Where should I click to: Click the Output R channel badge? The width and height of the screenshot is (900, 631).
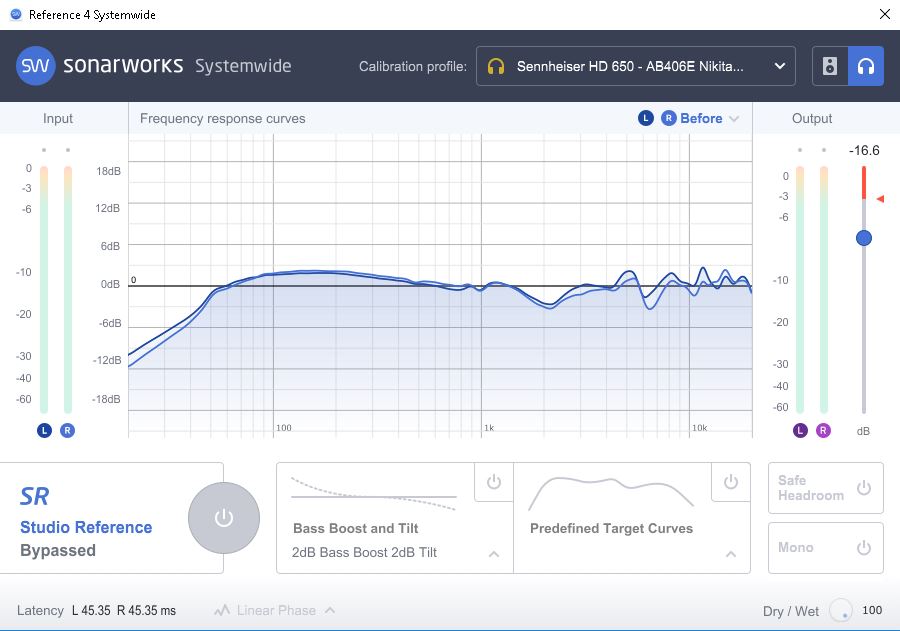click(x=823, y=430)
